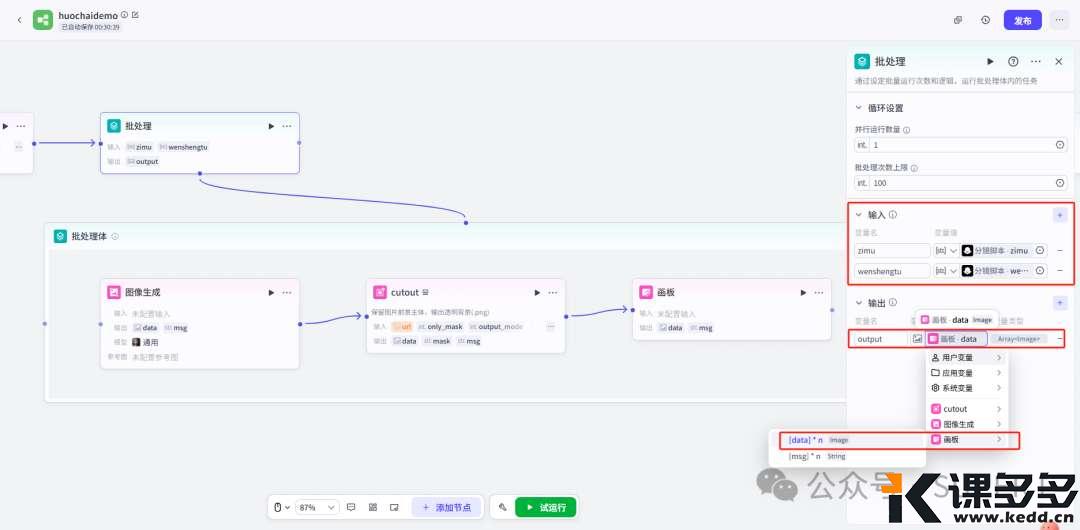Collapse the 循环设置 section
Screen dimensions: 1080x530
[x=858, y=108]
